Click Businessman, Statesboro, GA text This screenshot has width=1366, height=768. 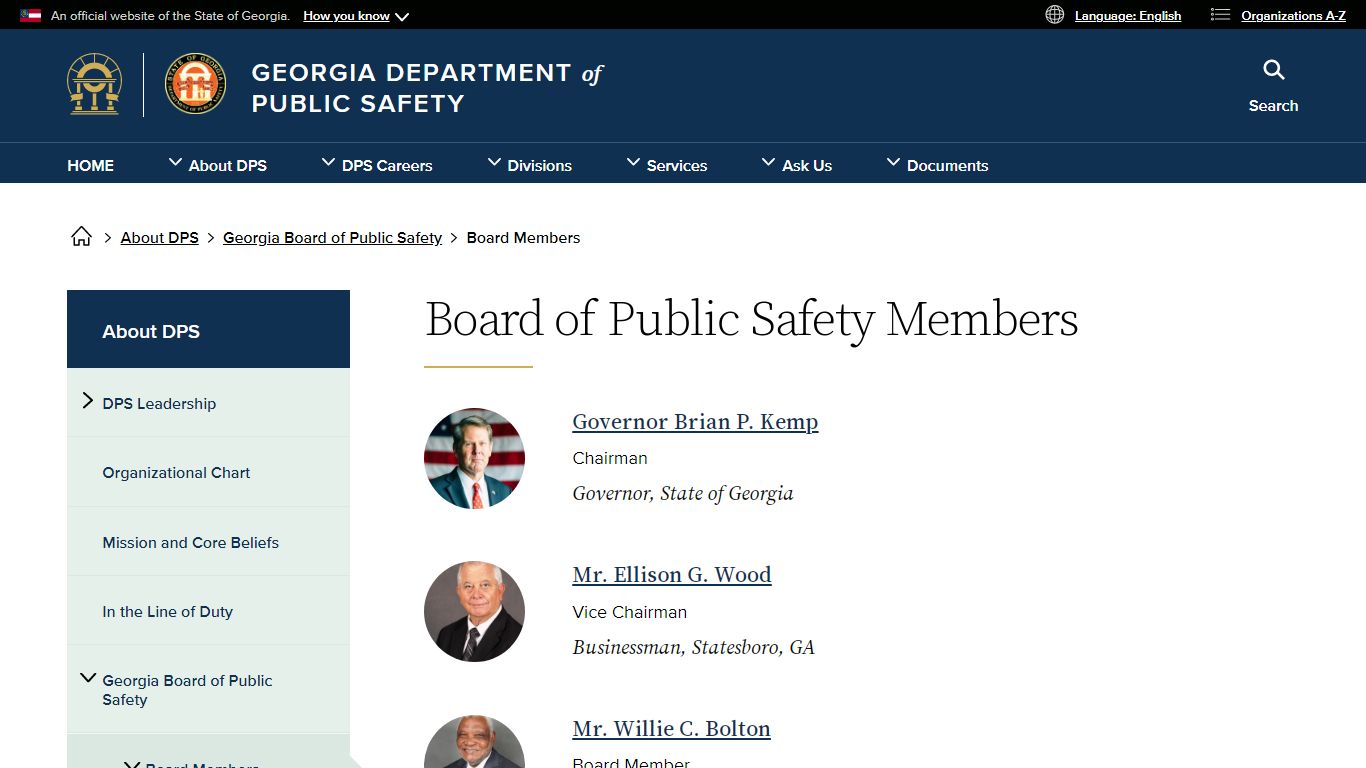[x=693, y=648]
